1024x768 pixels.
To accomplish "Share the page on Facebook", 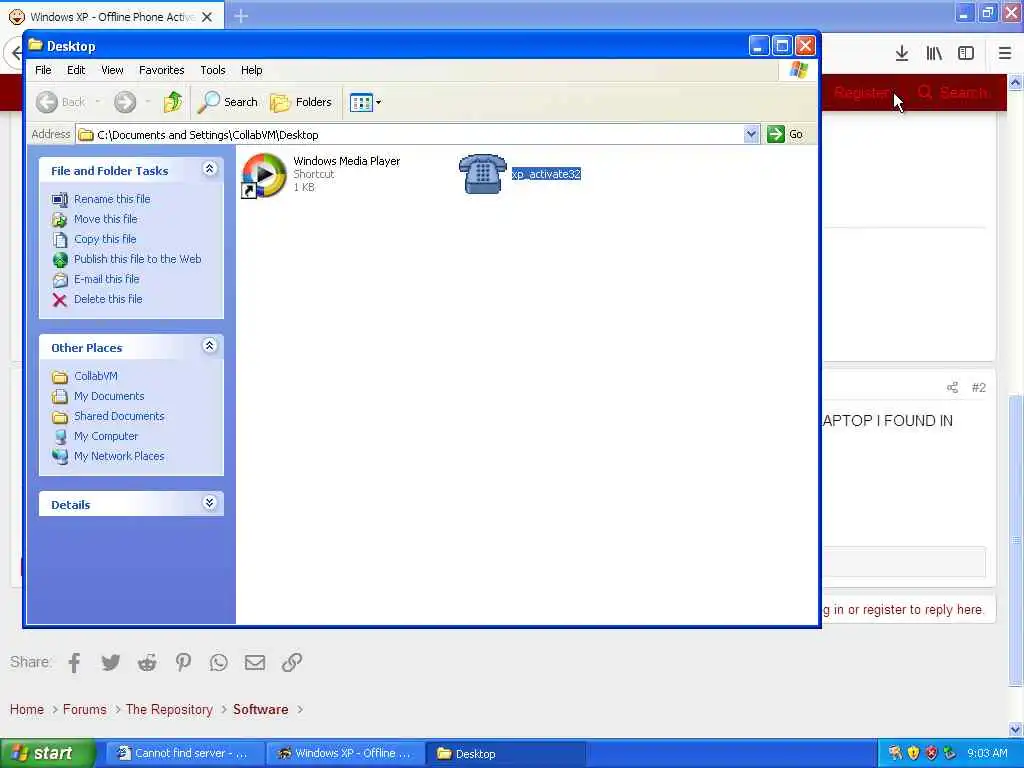I will pos(74,662).
